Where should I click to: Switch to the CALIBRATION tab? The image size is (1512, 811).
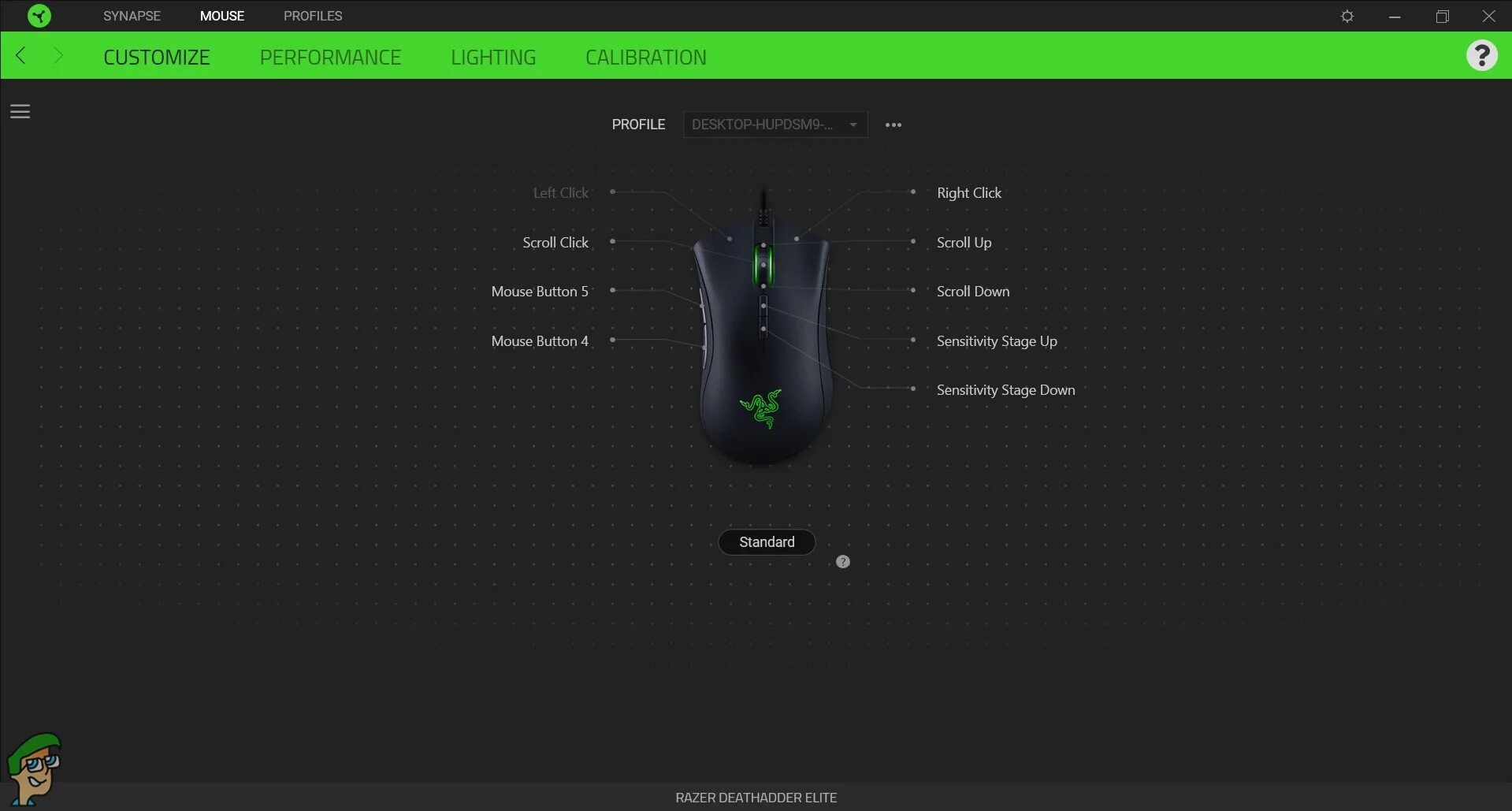(x=646, y=58)
